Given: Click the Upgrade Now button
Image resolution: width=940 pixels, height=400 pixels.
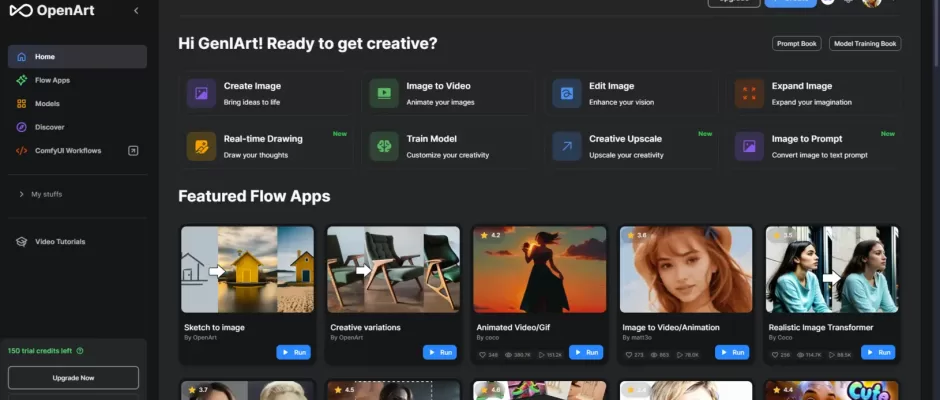Looking at the screenshot, I should 73,378.
